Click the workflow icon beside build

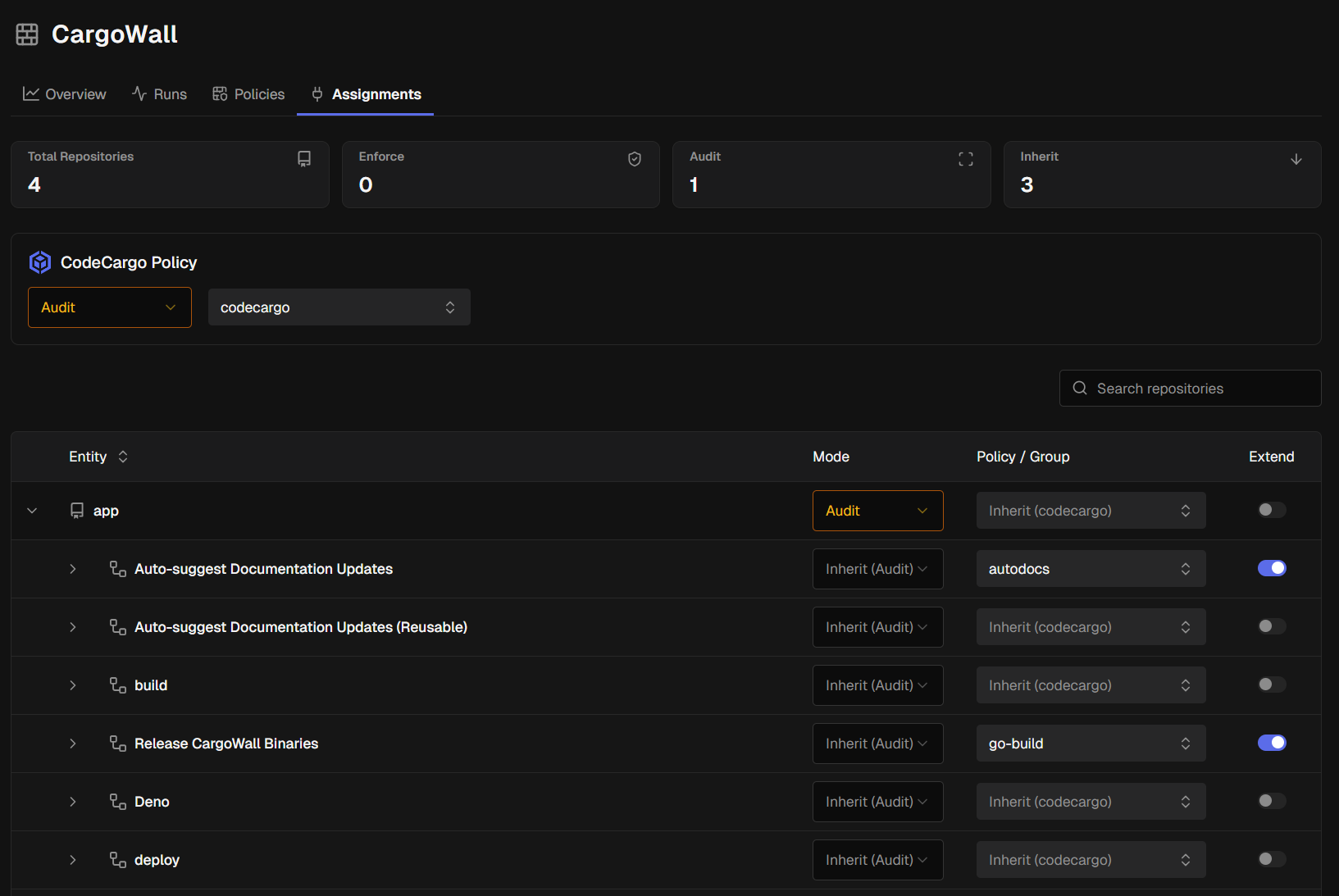pos(118,685)
